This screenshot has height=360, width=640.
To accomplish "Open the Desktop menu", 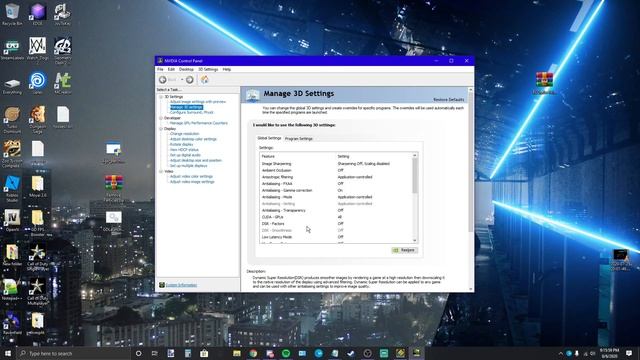I will (186, 69).
